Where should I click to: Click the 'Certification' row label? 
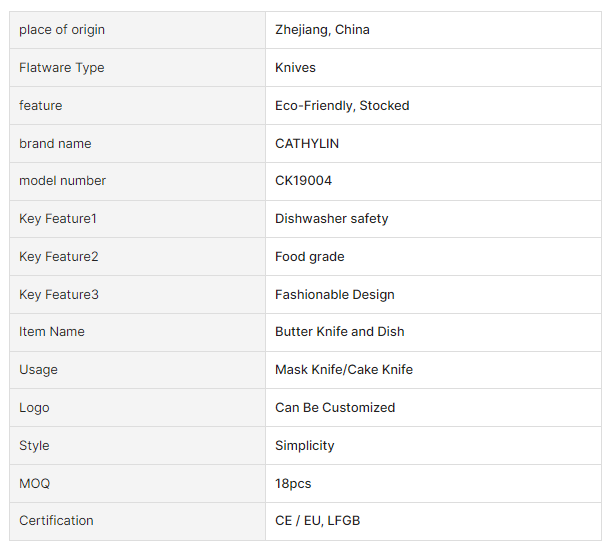click(56, 521)
